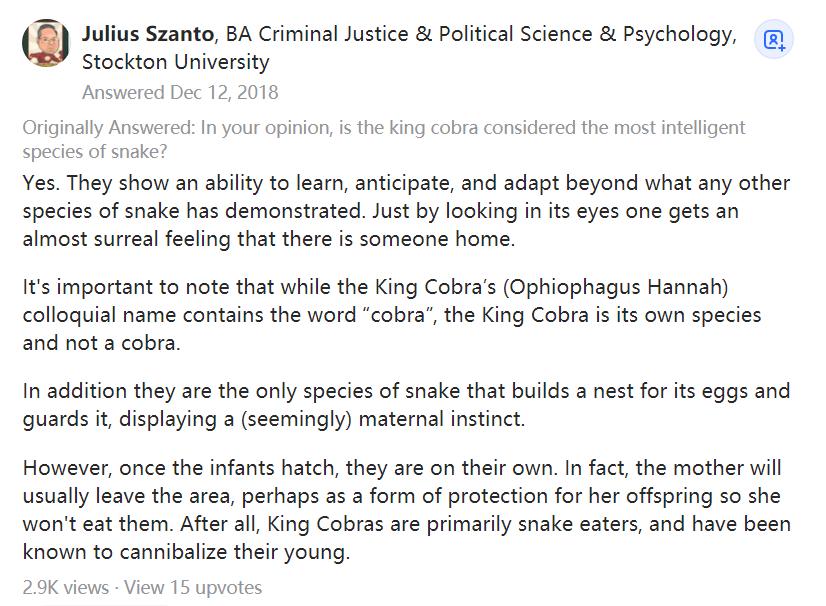Click the "Stockton University" credential text

click(x=176, y=62)
